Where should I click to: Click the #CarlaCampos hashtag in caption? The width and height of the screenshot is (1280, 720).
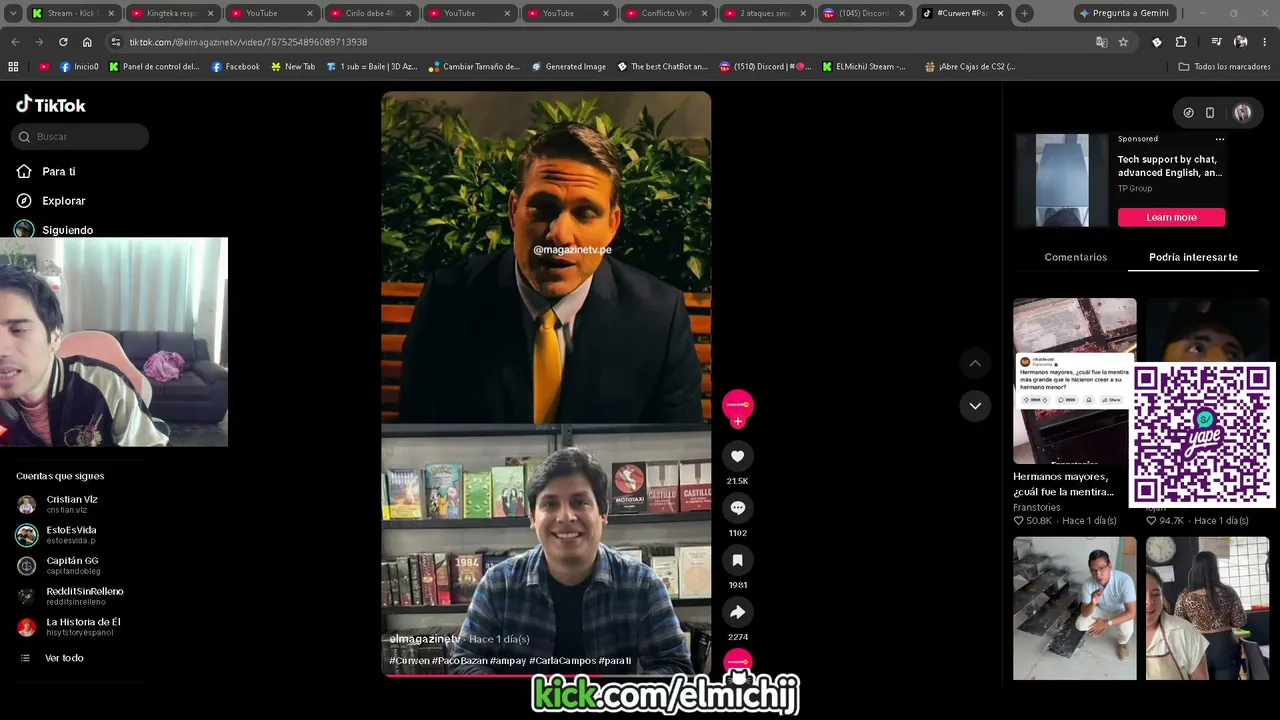(x=562, y=661)
